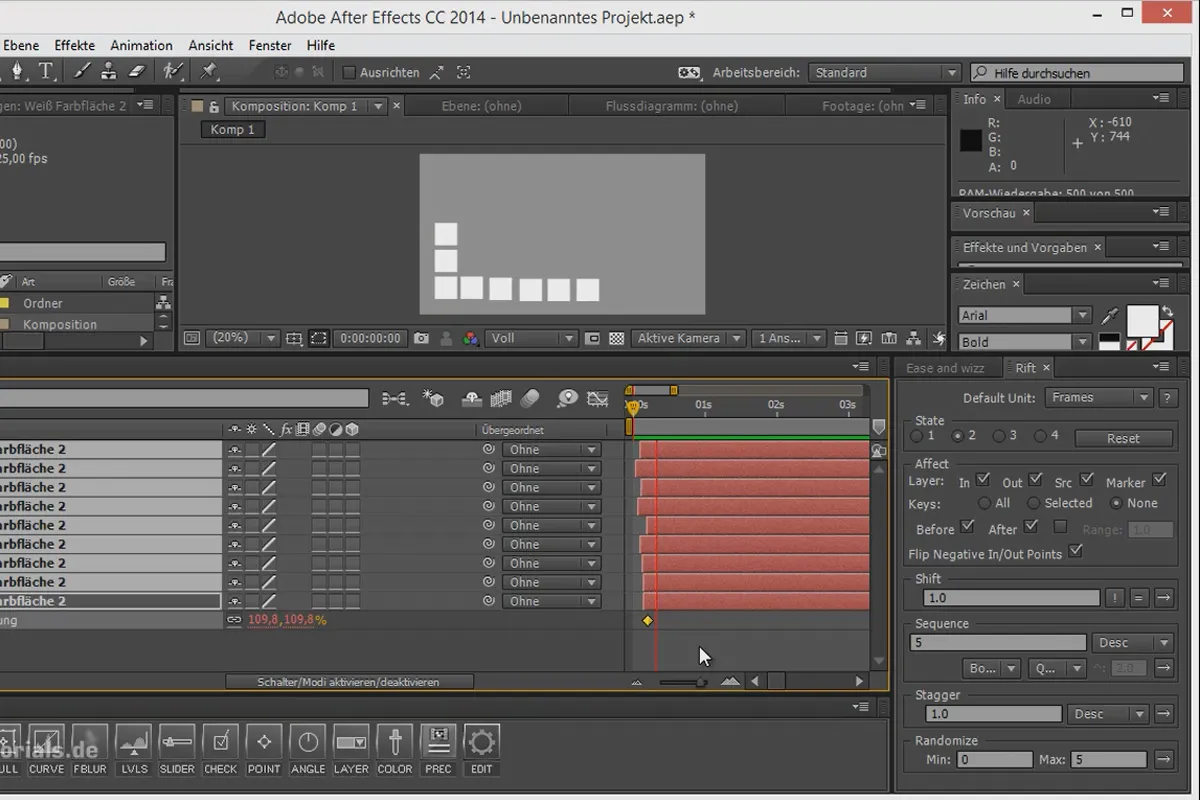
Task: Open the Fenster menu
Action: point(270,45)
